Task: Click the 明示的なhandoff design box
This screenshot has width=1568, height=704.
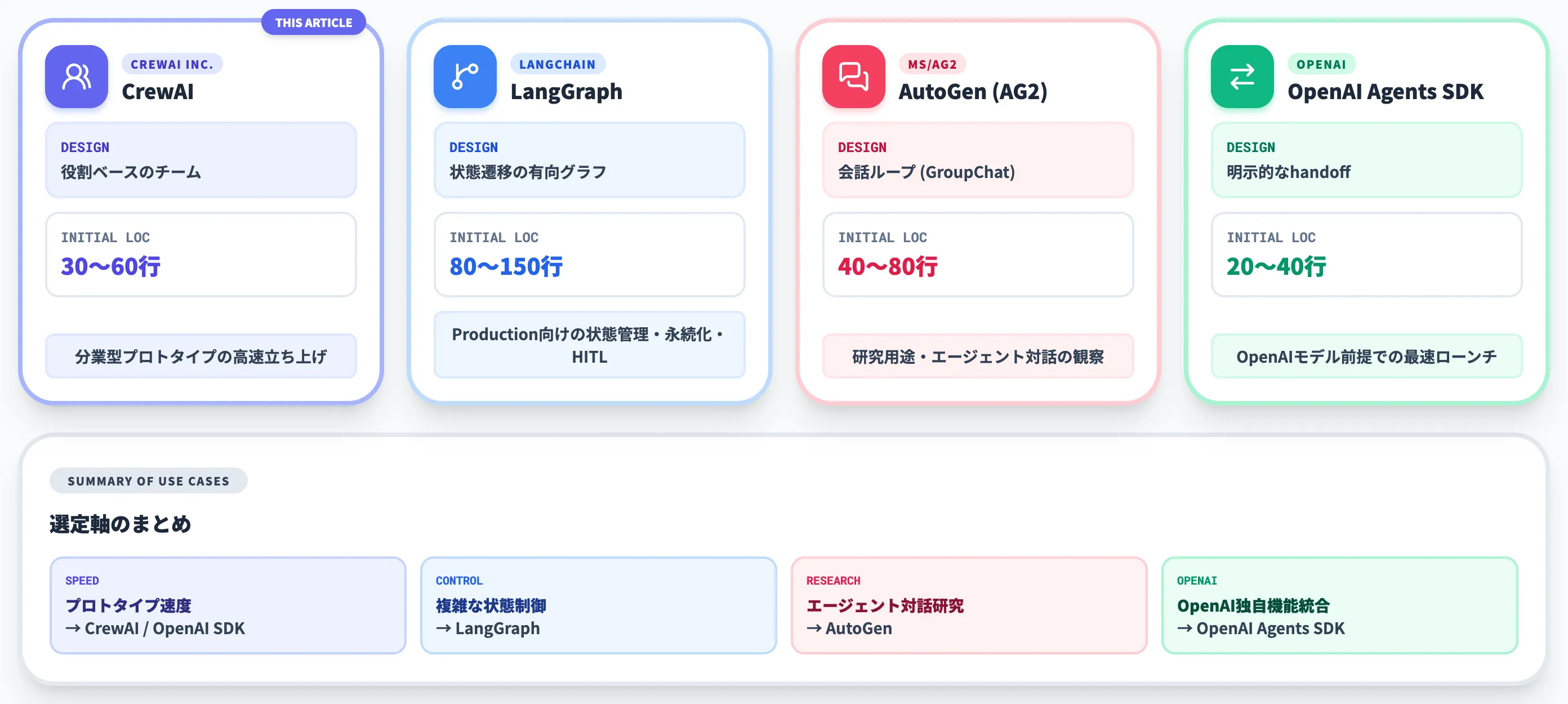Action: [1366, 160]
